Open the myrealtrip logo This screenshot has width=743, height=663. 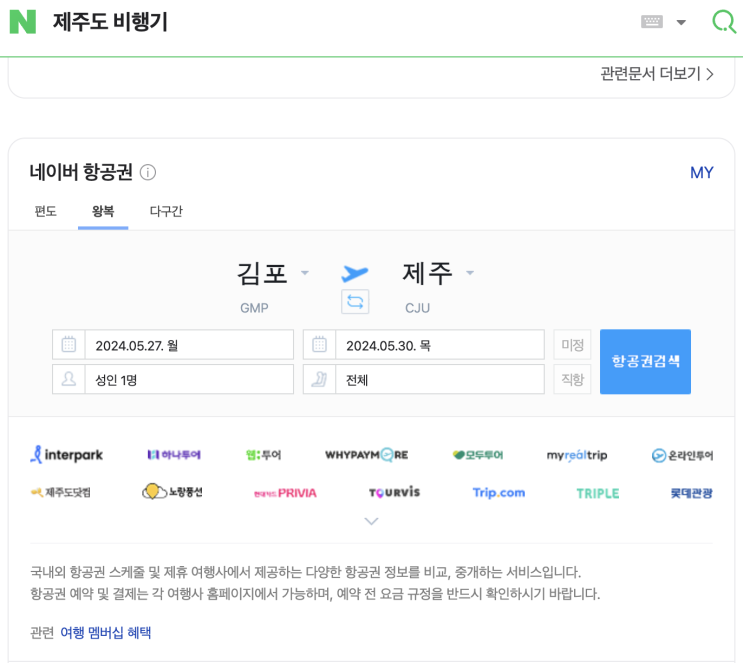click(577, 455)
